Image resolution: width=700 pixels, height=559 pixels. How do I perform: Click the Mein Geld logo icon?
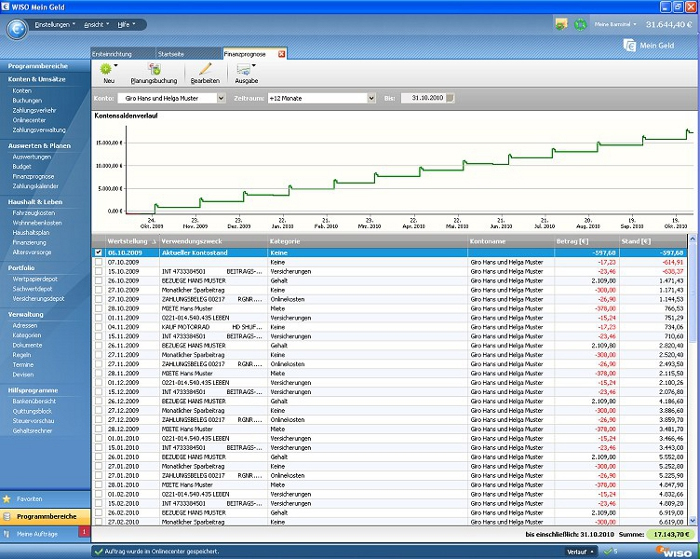pos(629,45)
